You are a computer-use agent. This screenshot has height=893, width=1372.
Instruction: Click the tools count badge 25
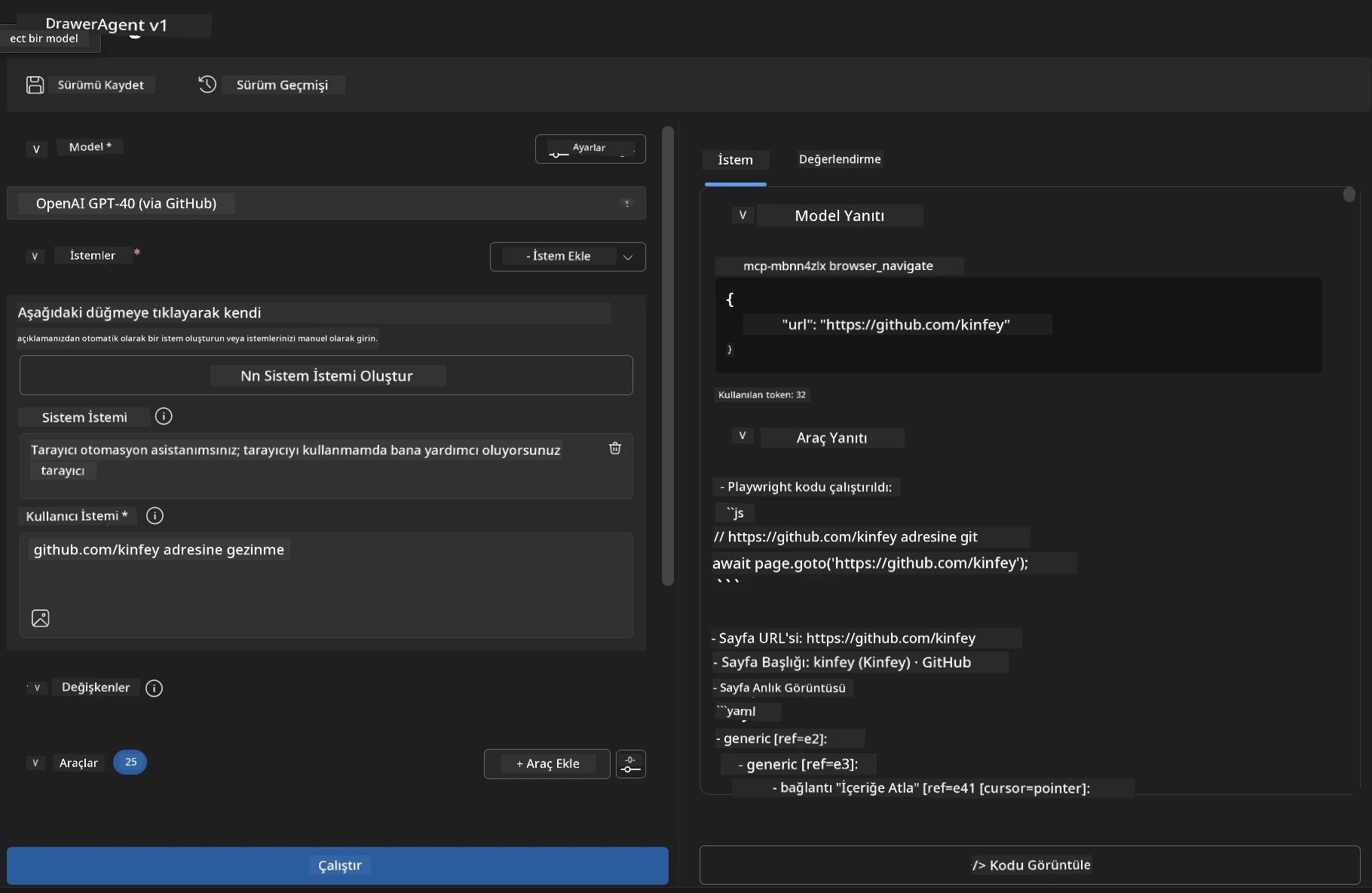point(130,763)
